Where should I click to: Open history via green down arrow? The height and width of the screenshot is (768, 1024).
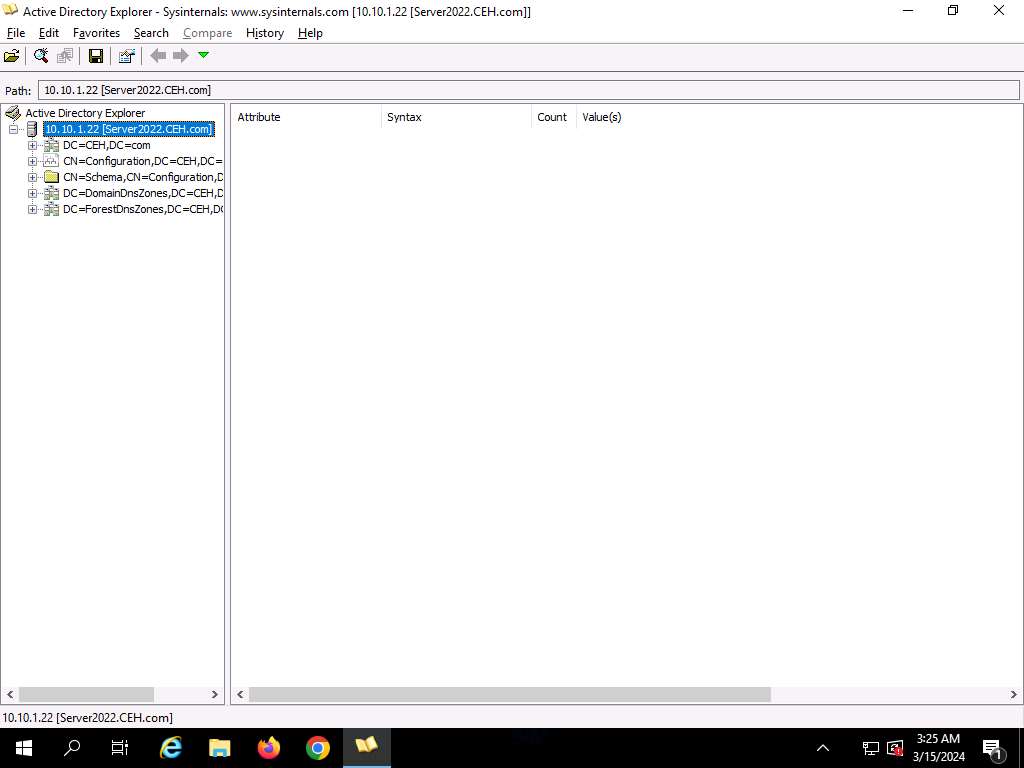(x=204, y=56)
